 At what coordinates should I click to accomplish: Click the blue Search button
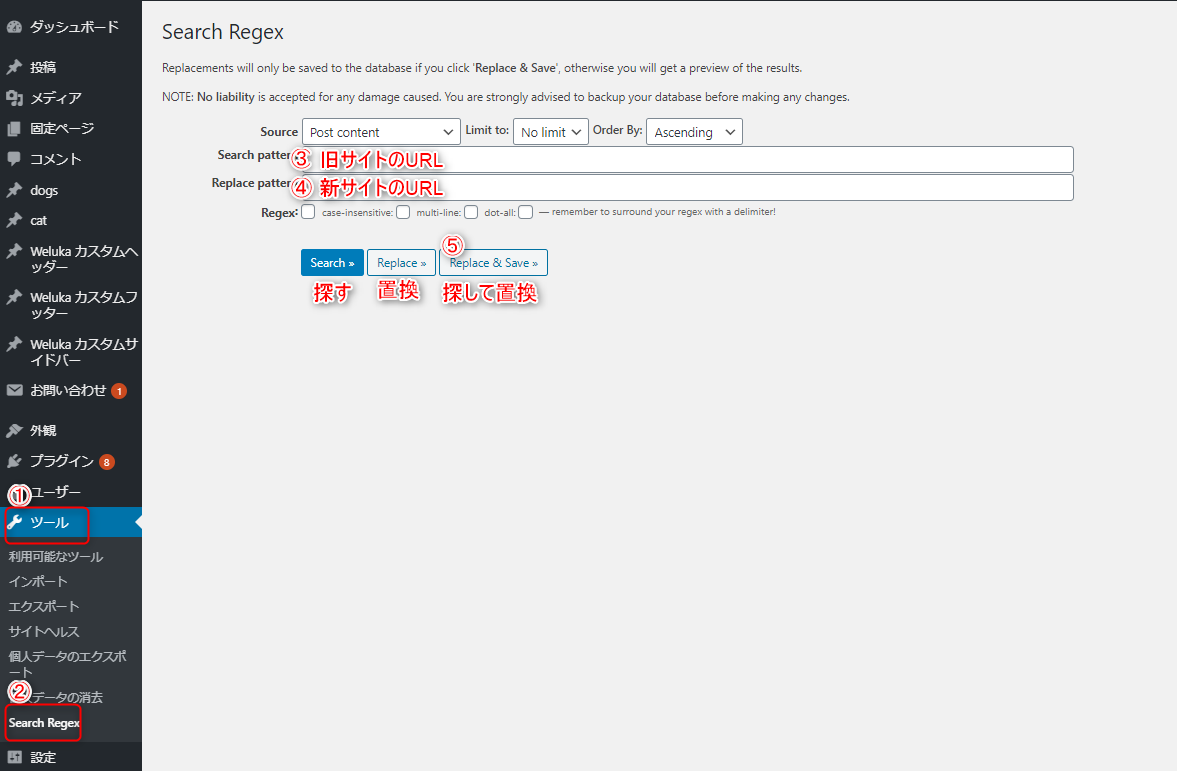[333, 263]
